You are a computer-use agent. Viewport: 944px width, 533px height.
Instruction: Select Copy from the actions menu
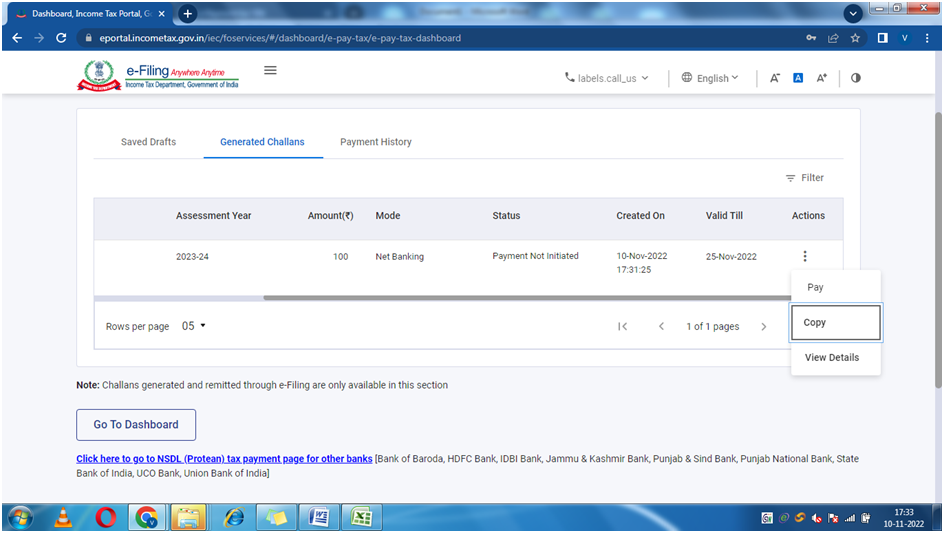pos(835,322)
